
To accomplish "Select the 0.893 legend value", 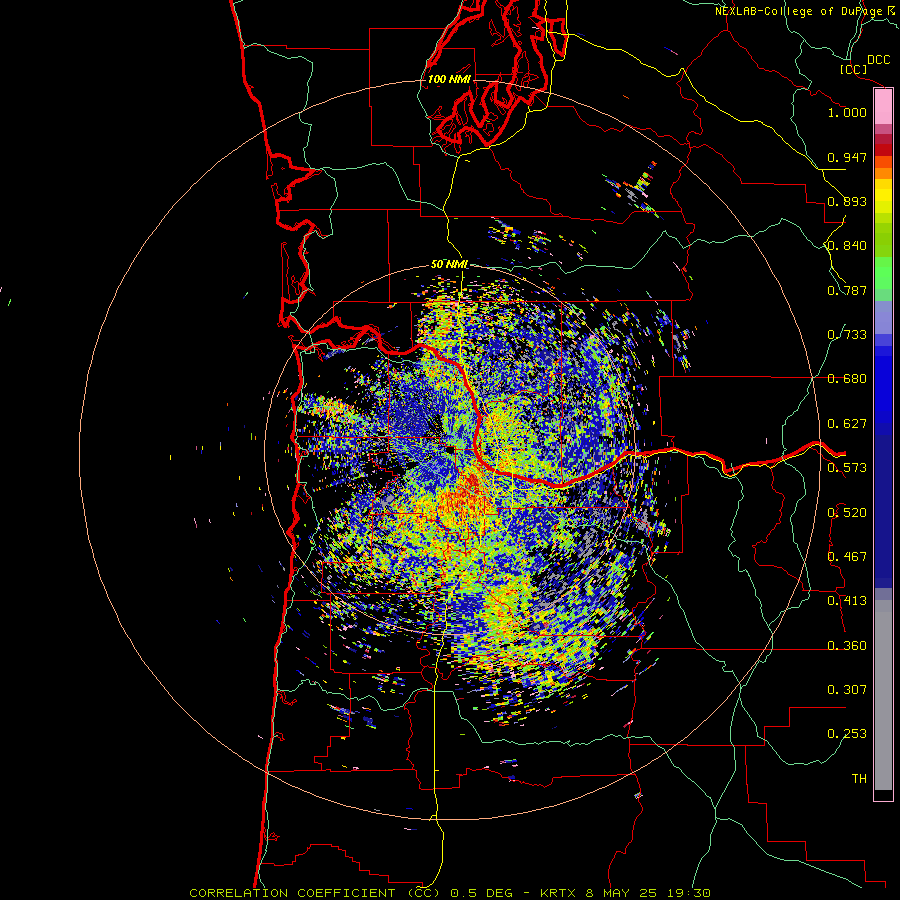I will (x=847, y=201).
